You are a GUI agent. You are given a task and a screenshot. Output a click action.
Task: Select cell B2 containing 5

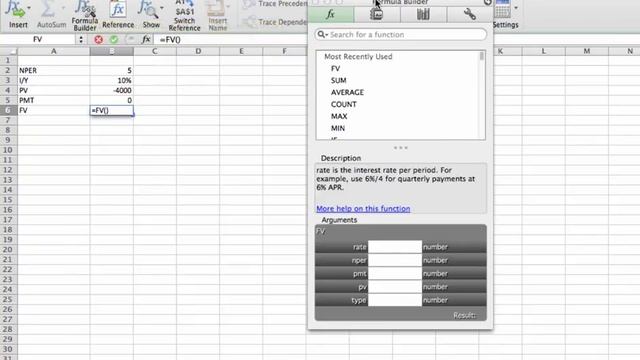click(111, 71)
